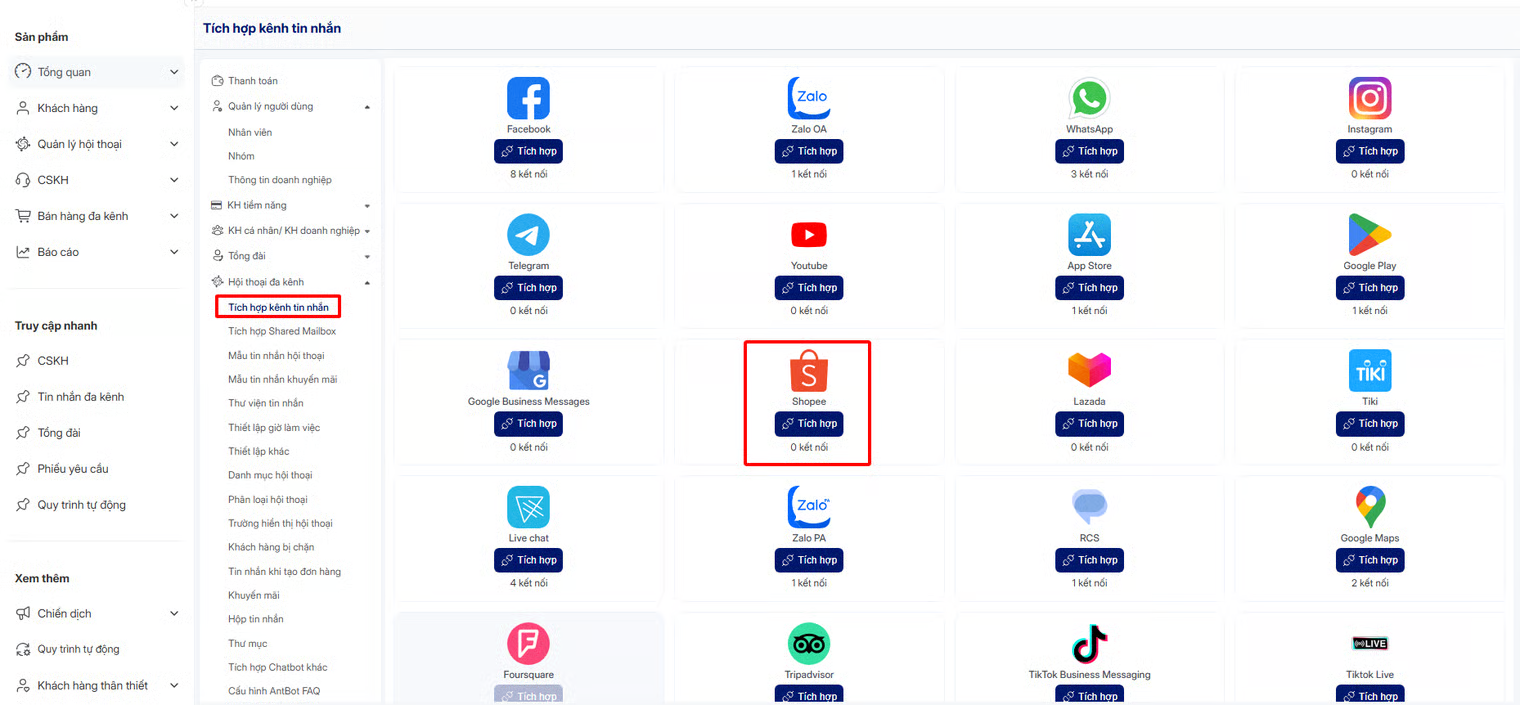Select Mẫu tin nhắn hội thoại item
The width and height of the screenshot is (1520, 705).
point(276,355)
